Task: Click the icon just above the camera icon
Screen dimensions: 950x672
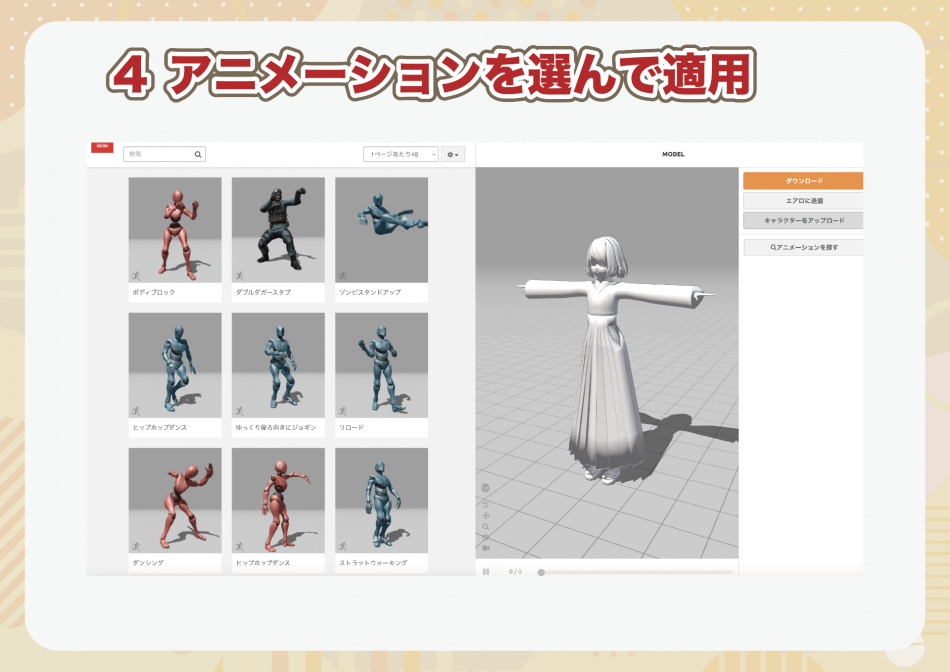Action: coord(485,537)
